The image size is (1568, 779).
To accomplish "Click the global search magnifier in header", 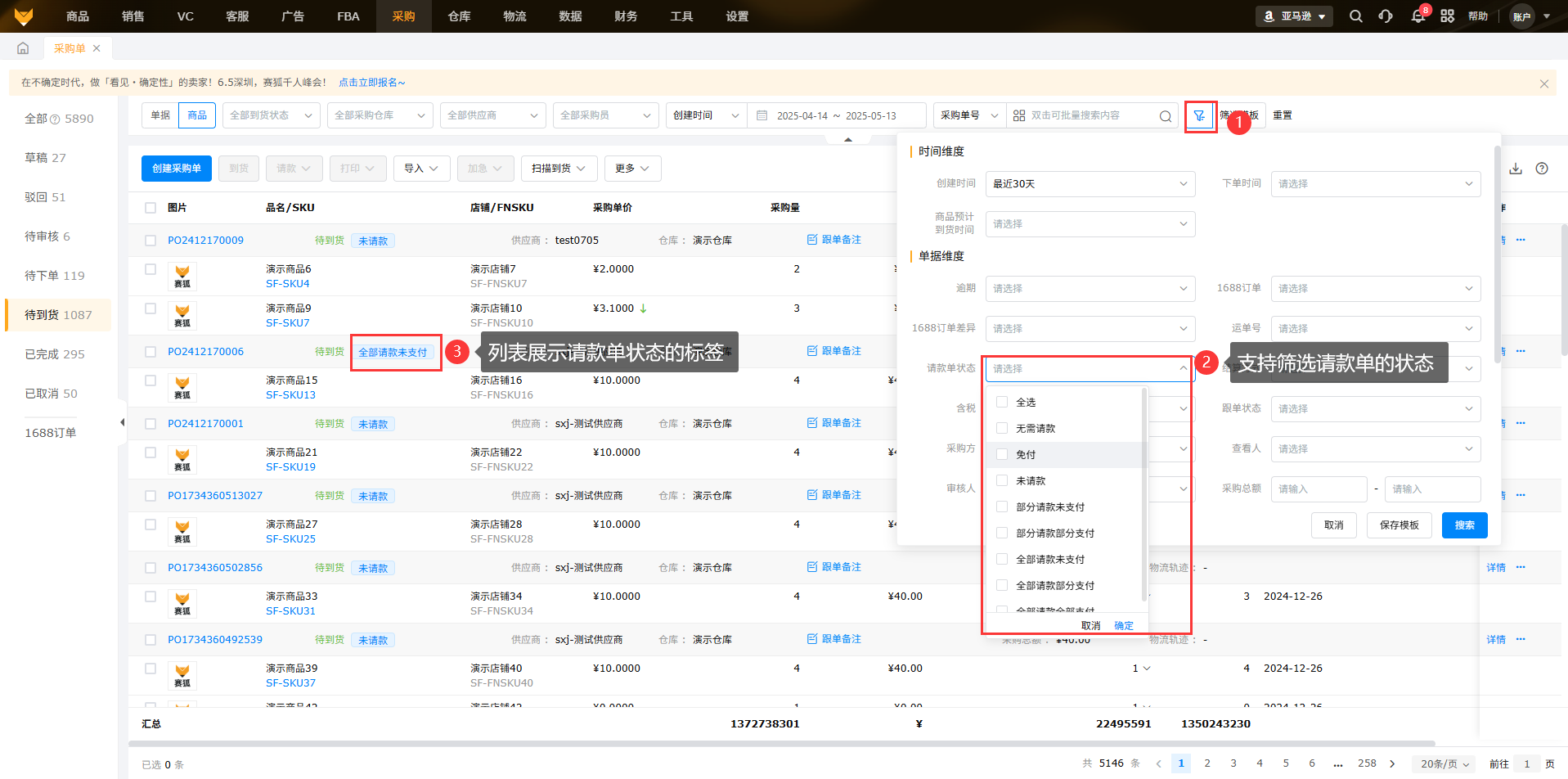I will point(1355,16).
